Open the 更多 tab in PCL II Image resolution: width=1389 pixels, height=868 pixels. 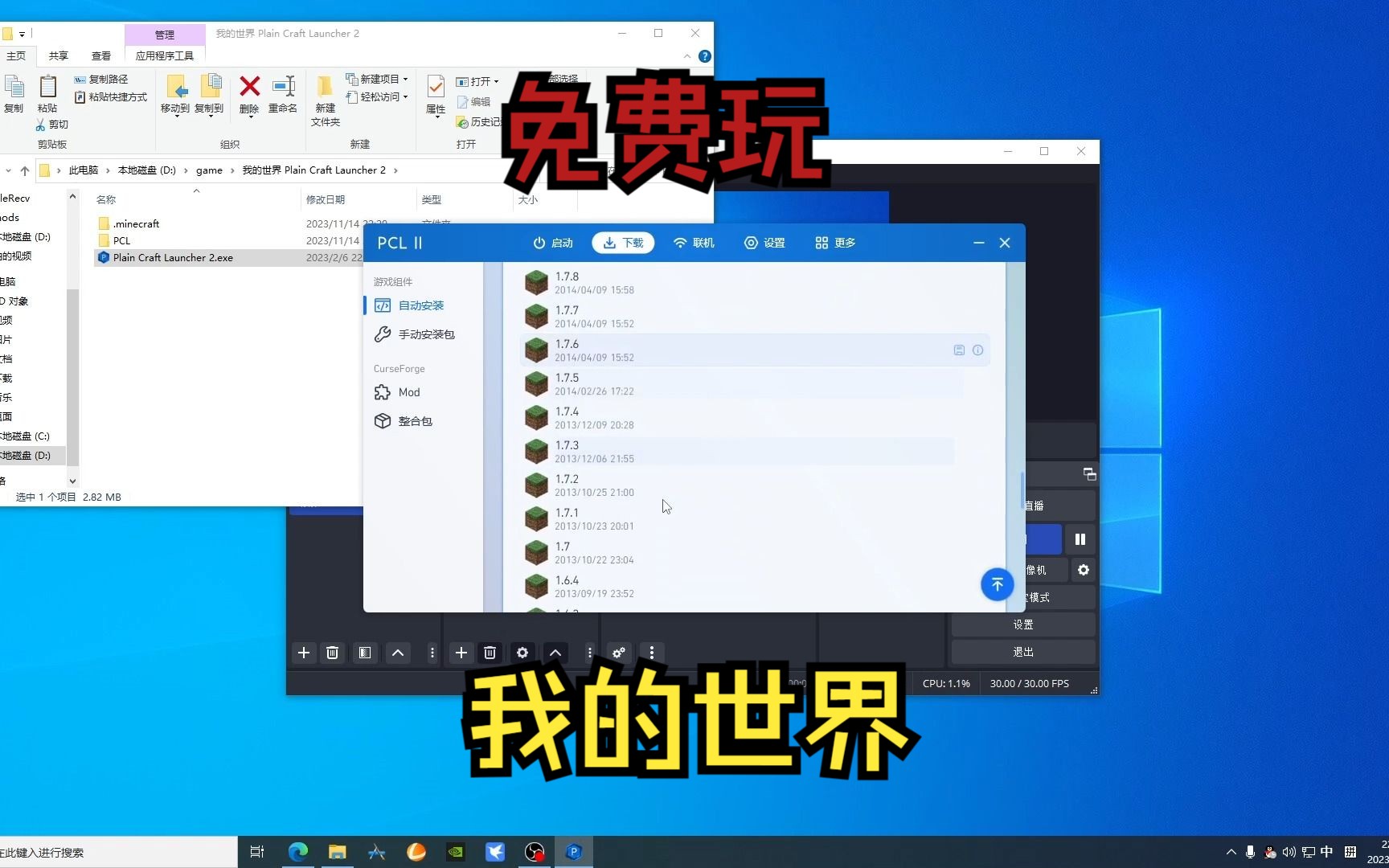coord(835,243)
